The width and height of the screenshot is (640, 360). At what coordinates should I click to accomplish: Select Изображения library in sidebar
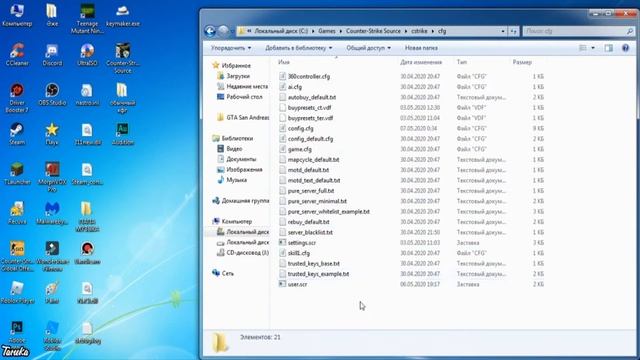coord(239,169)
